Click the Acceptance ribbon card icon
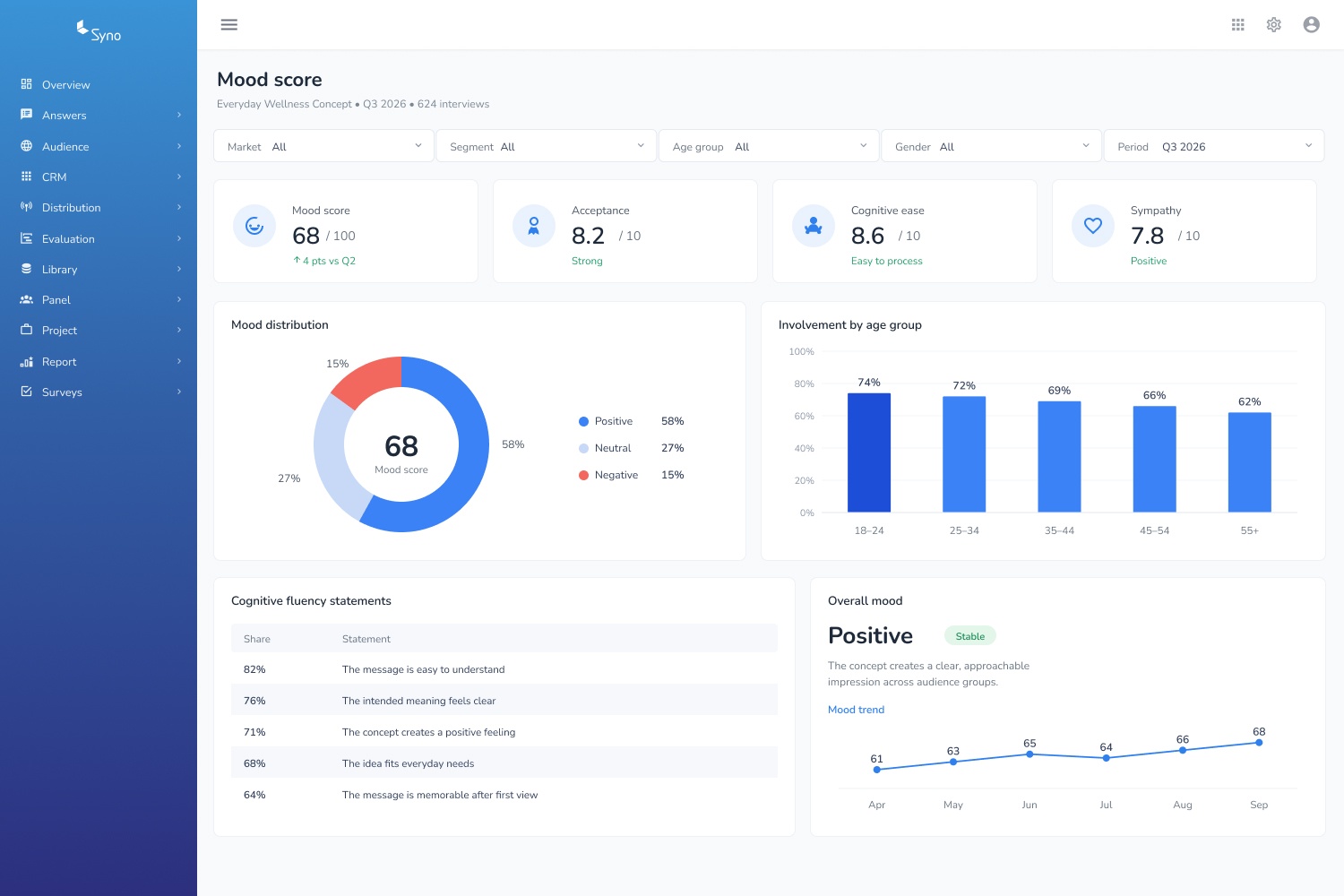 (x=534, y=226)
